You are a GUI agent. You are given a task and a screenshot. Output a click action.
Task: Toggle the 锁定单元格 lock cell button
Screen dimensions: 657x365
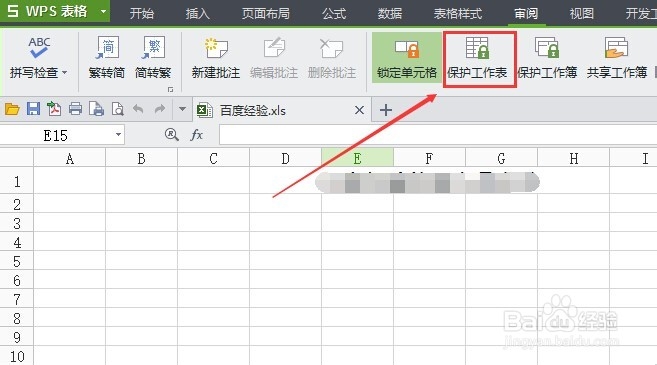[x=406, y=58]
